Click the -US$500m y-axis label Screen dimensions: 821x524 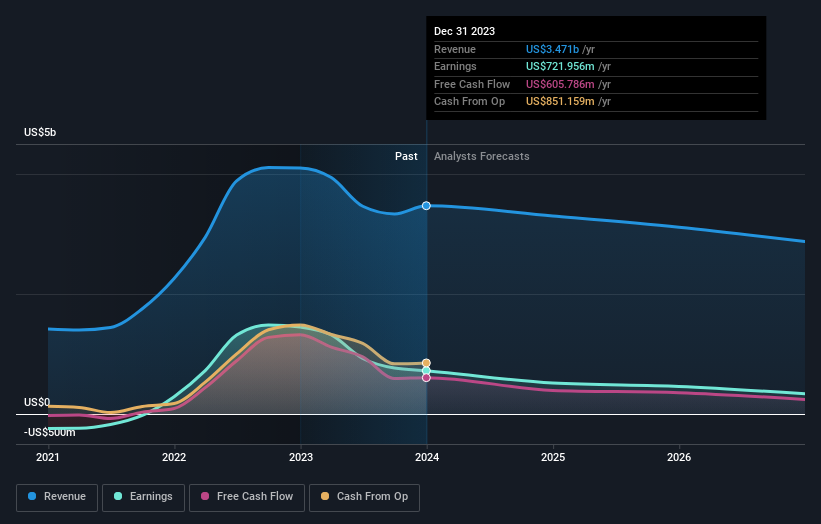(x=49, y=432)
